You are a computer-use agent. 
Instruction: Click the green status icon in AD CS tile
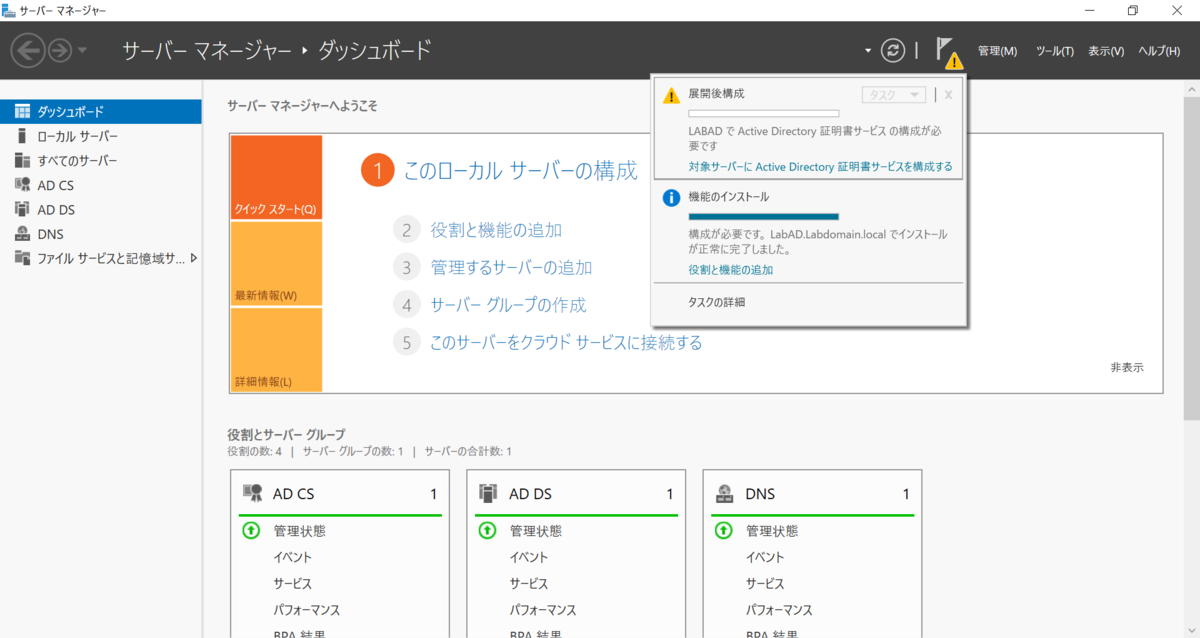coord(251,531)
